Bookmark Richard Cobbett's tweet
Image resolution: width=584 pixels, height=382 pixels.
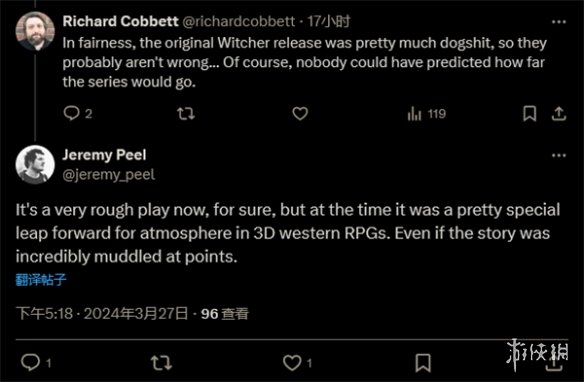[529, 114]
